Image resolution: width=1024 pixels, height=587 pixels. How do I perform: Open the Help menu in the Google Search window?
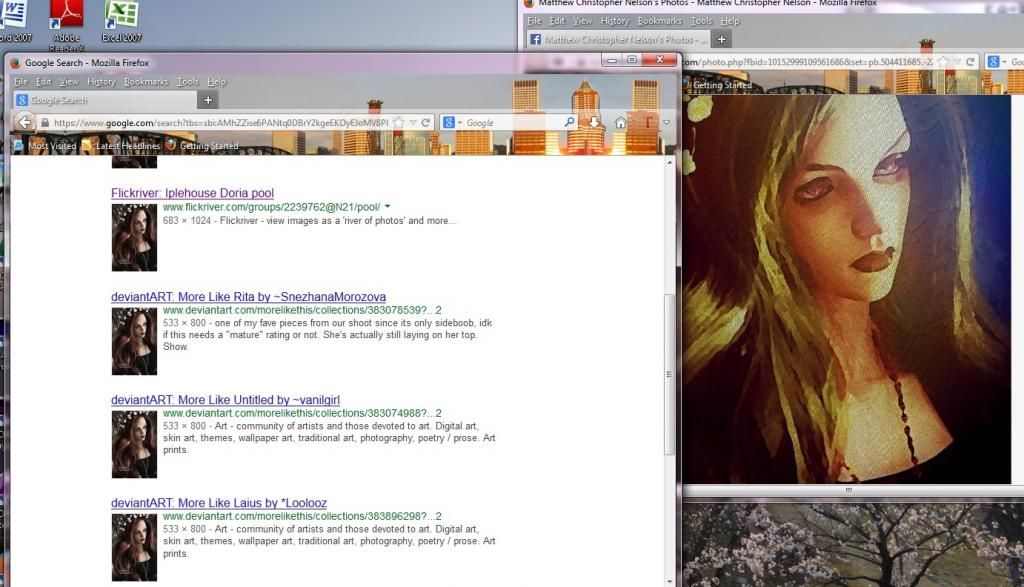(x=216, y=82)
